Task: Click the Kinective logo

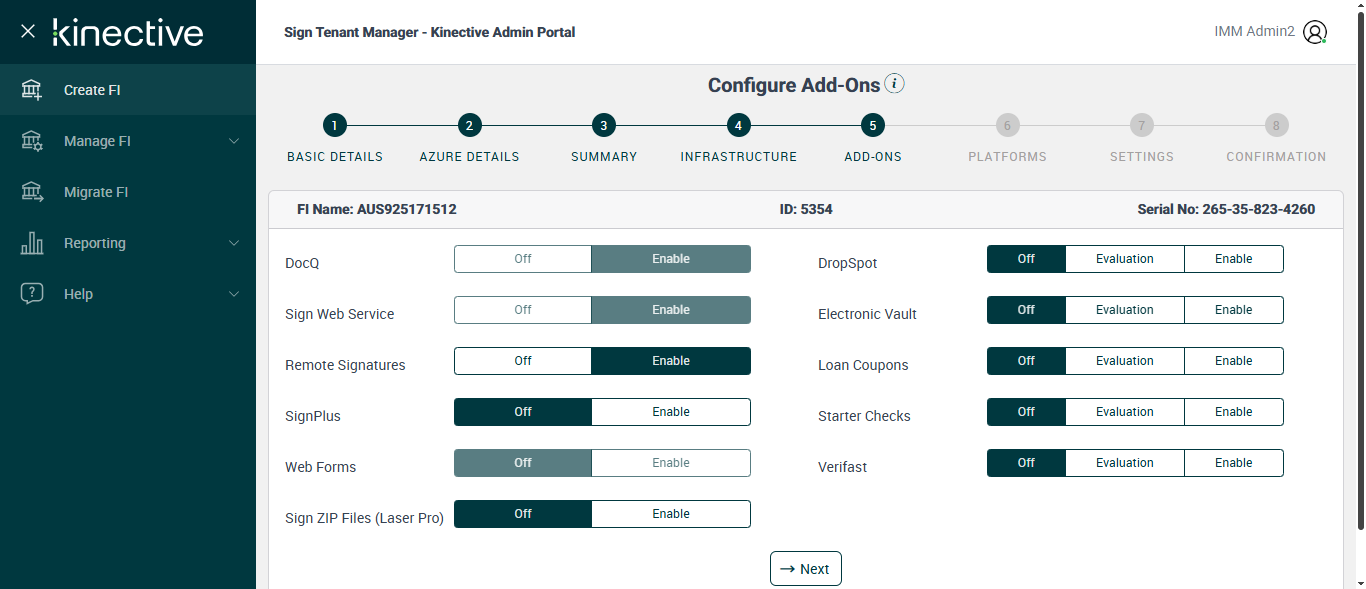Action: point(128,32)
